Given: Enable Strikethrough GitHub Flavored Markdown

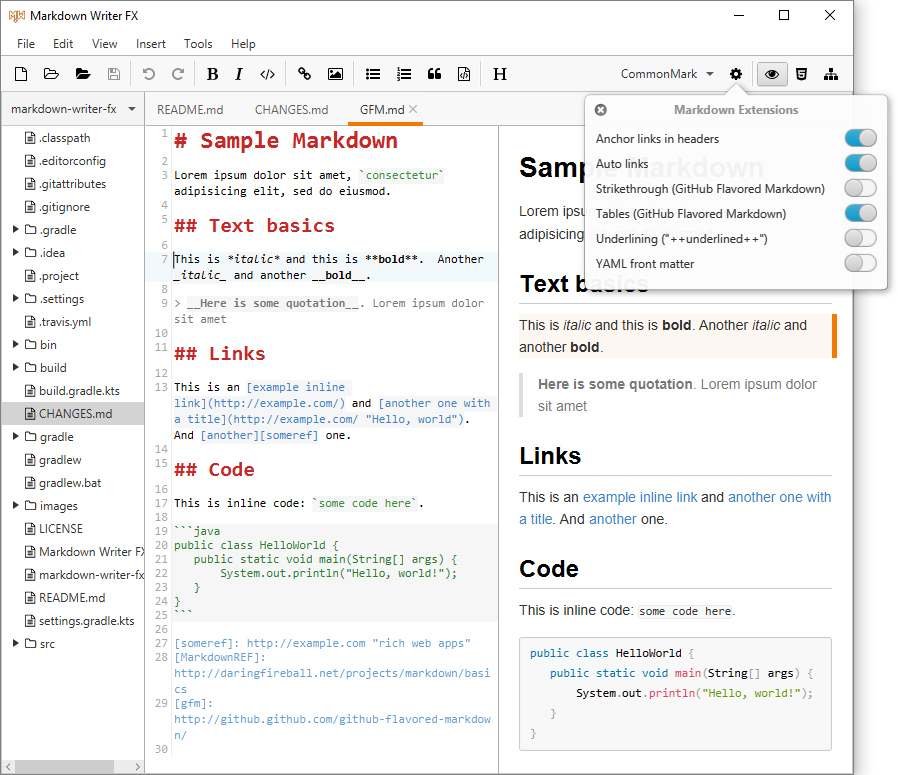Looking at the screenshot, I should tap(860, 188).
